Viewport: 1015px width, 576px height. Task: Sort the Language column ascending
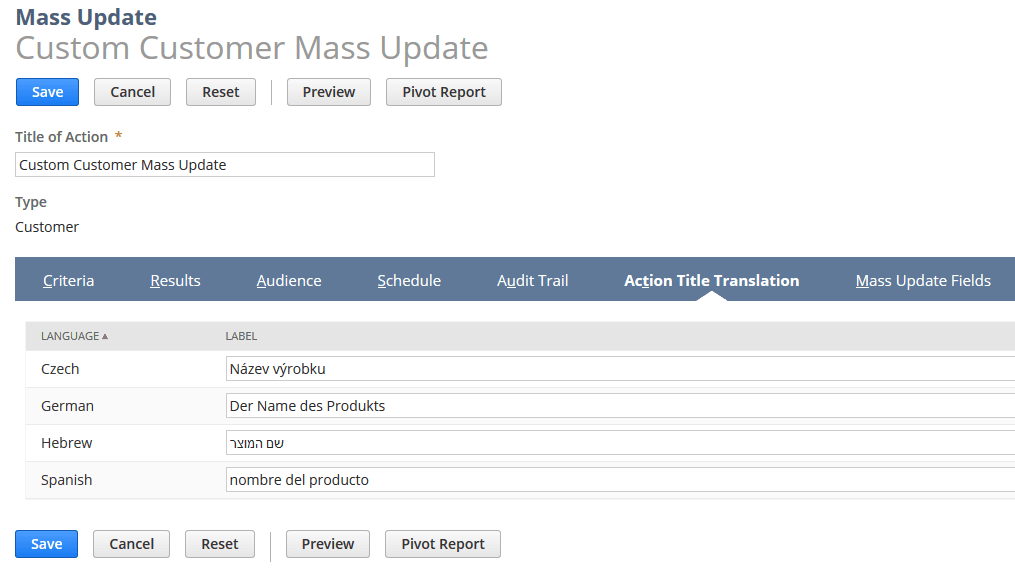pos(70,336)
